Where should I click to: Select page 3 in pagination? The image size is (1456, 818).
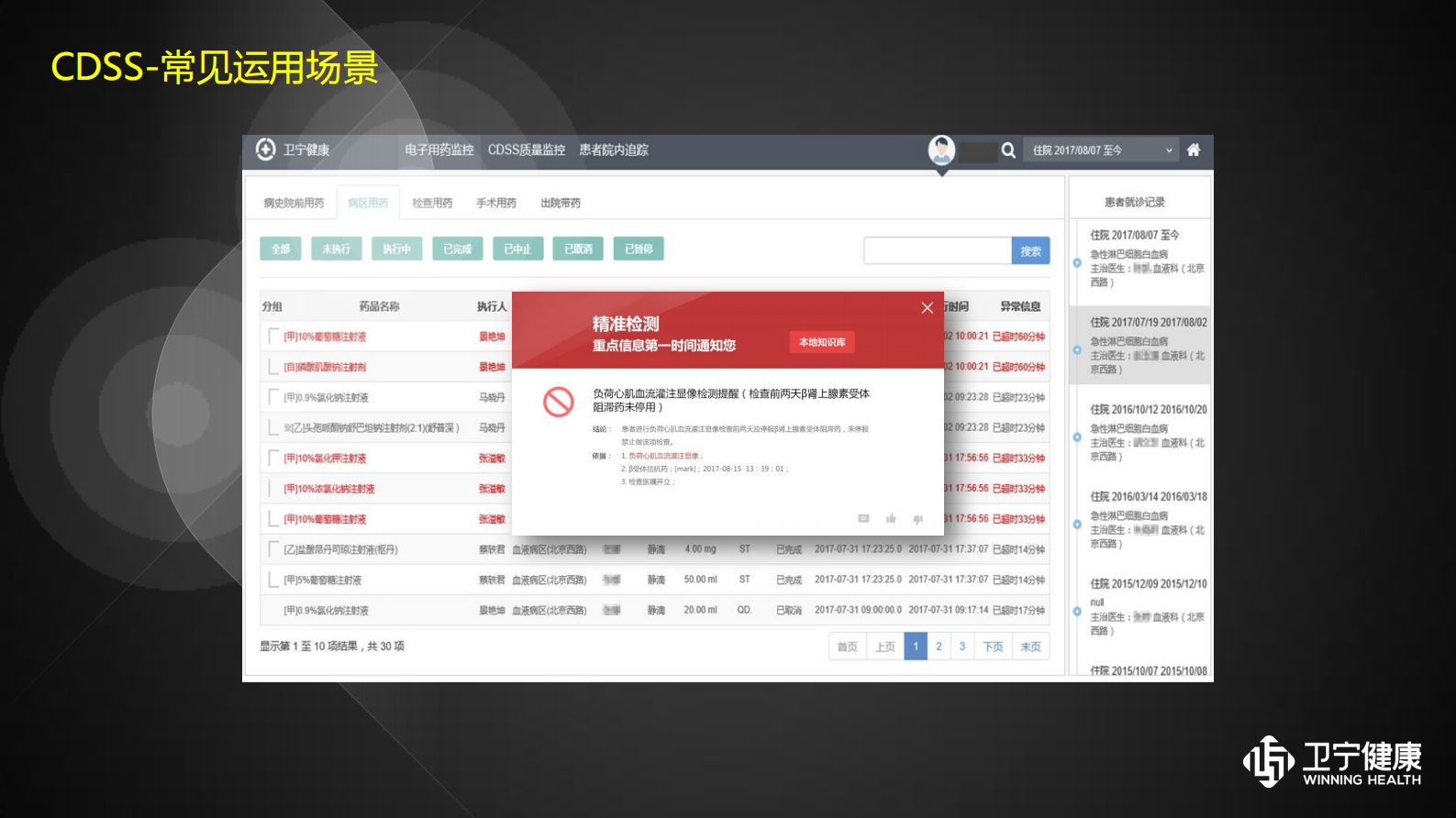coord(962,647)
